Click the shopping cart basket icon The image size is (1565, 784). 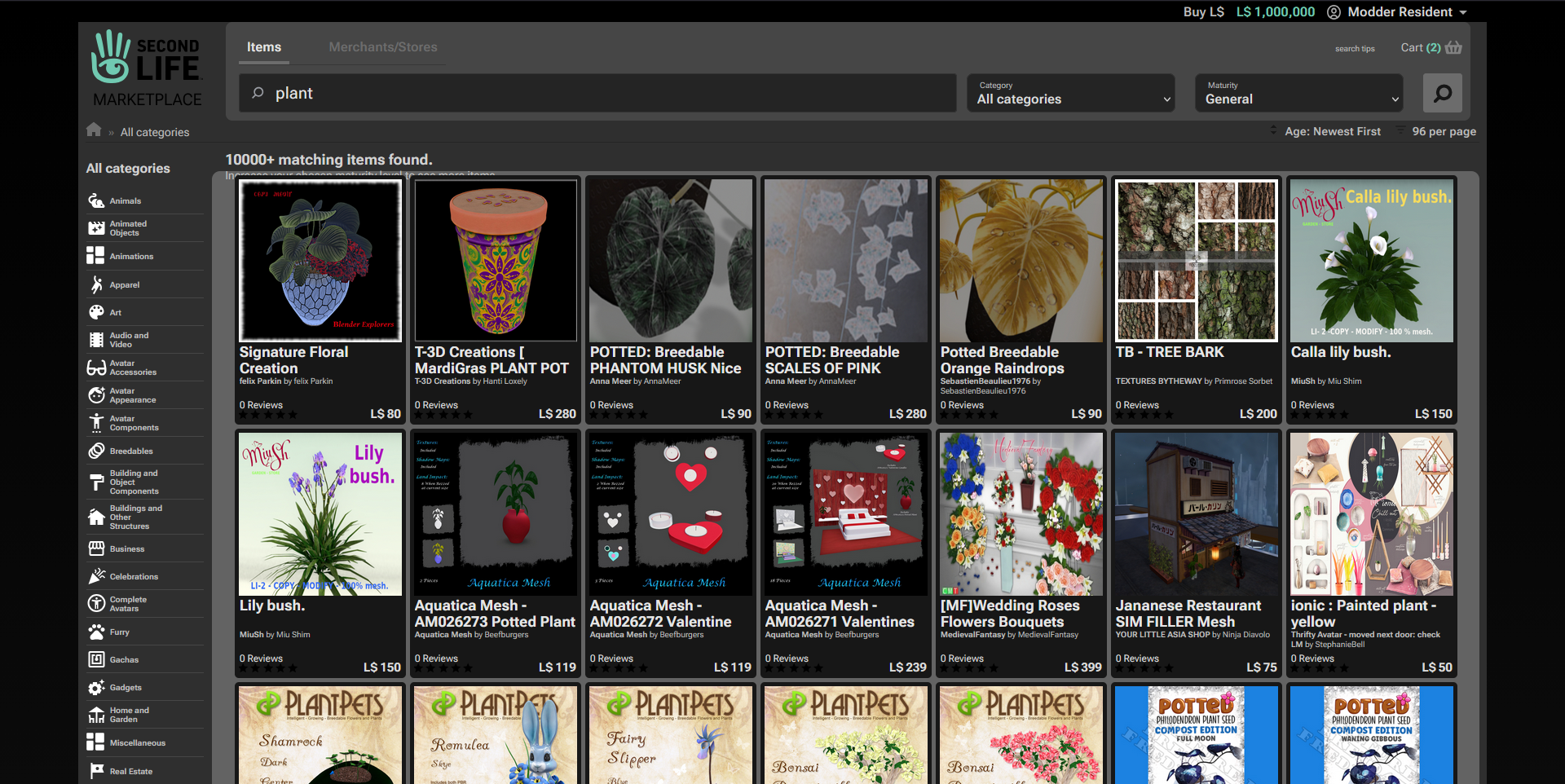[x=1453, y=47]
